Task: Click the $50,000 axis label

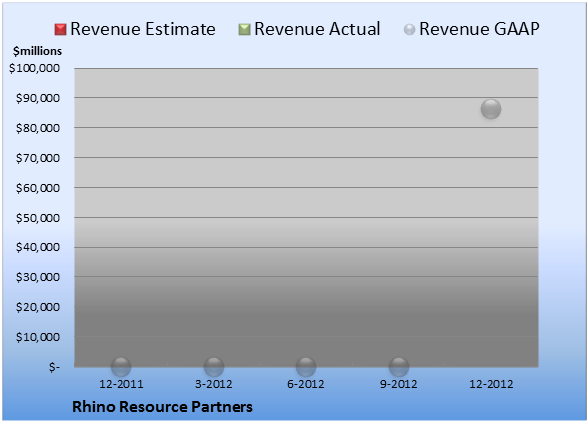Action: (x=38, y=218)
